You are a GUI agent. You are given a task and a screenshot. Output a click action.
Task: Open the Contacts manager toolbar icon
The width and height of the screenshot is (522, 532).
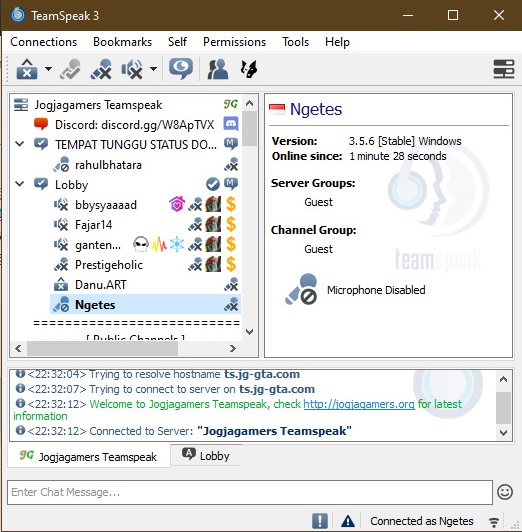tap(218, 69)
